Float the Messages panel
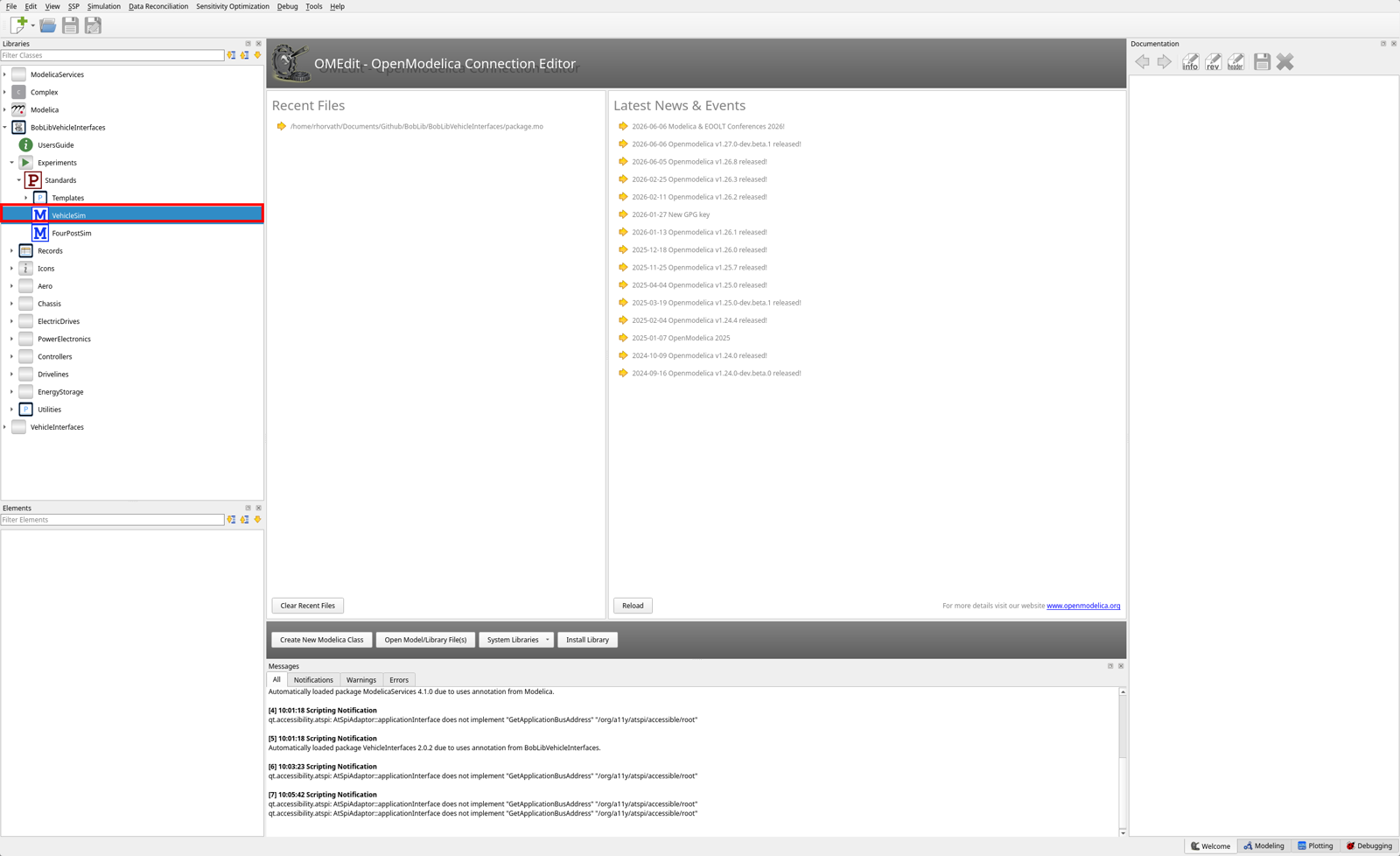Screen dimensions: 1400x856 (1110, 666)
